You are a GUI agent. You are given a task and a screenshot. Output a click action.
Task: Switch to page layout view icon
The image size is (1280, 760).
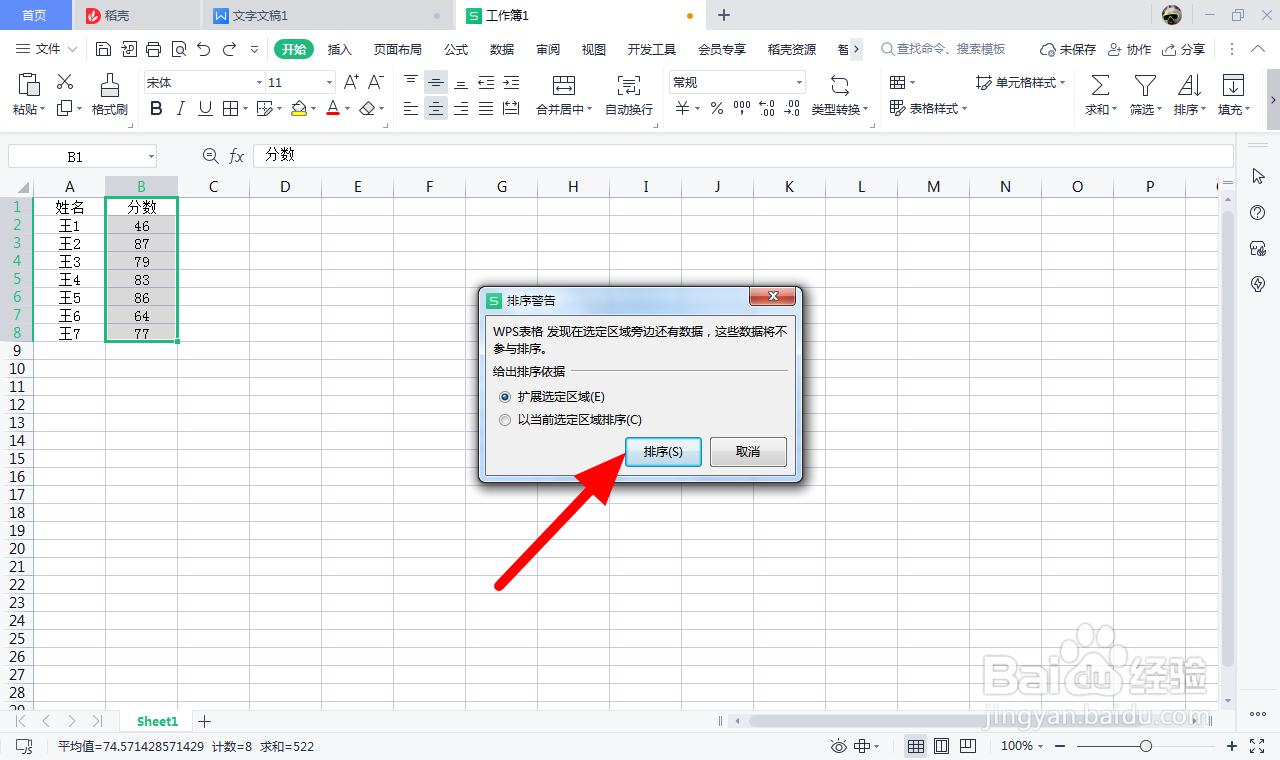pyautogui.click(x=941, y=746)
